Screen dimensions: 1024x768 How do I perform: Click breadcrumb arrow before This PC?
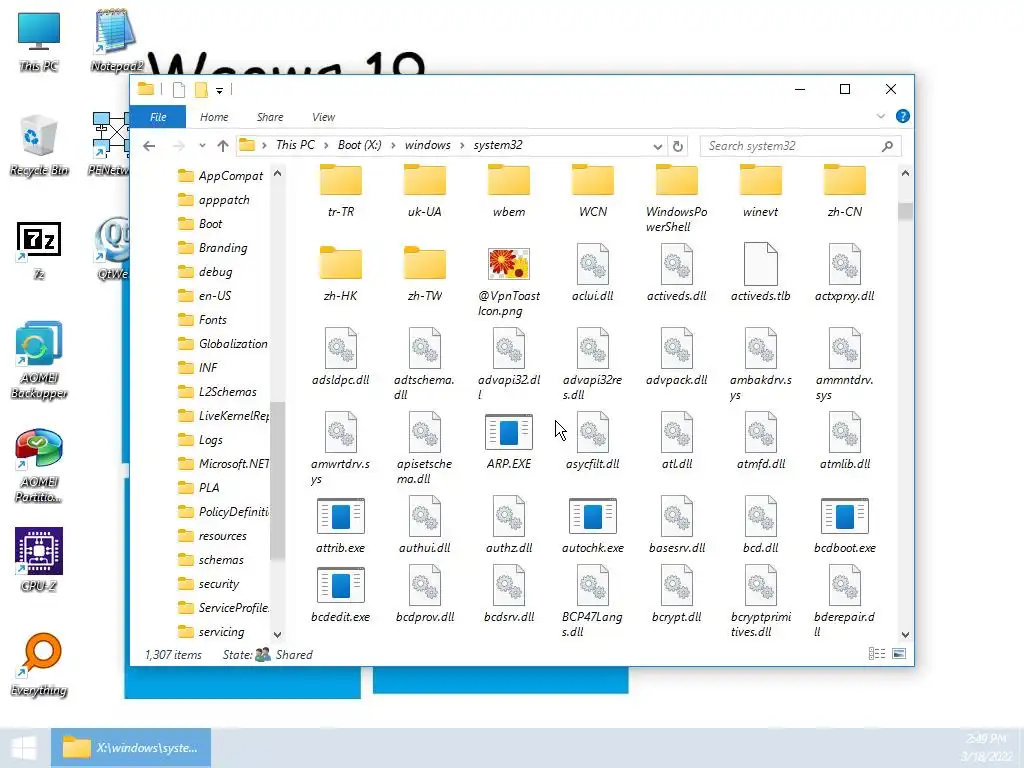click(264, 146)
